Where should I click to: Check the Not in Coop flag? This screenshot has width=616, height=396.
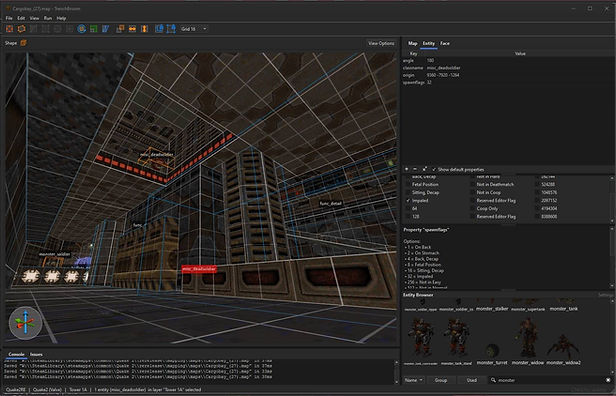pos(473,192)
